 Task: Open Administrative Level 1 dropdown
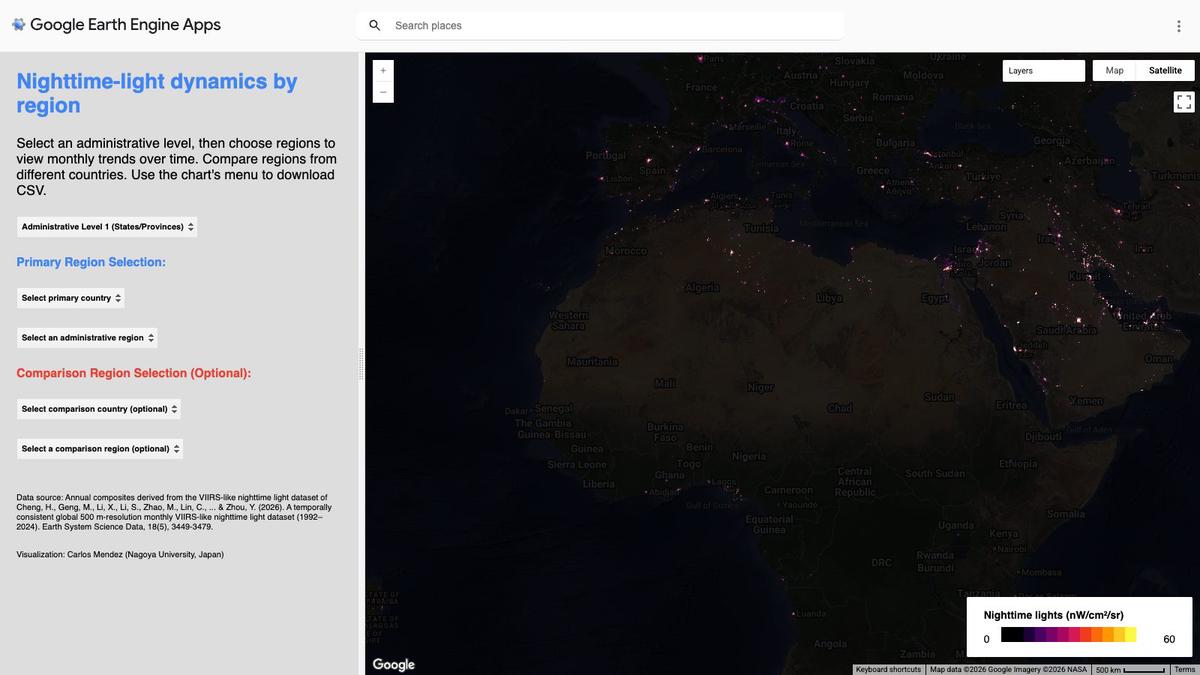pyautogui.click(x=107, y=227)
